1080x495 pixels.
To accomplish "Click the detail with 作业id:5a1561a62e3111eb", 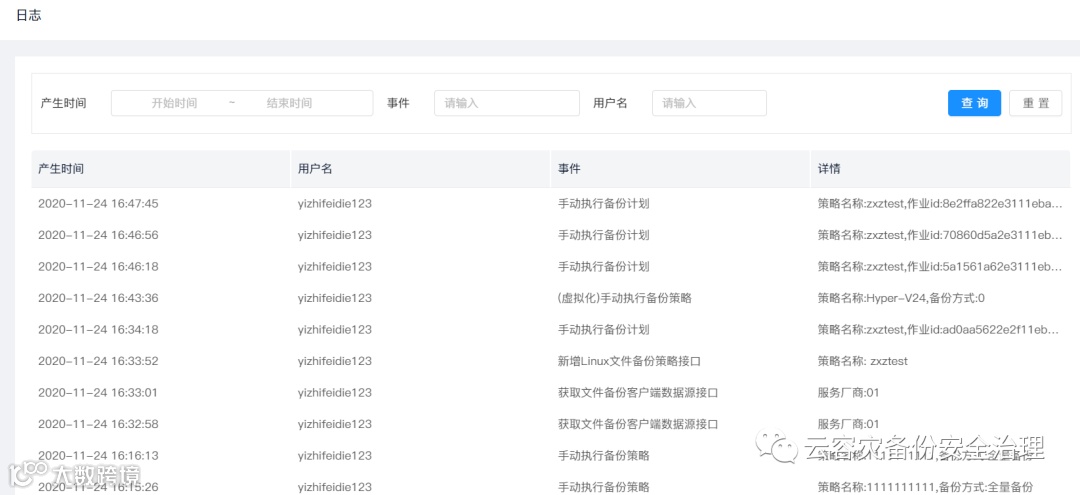I will point(939,266).
